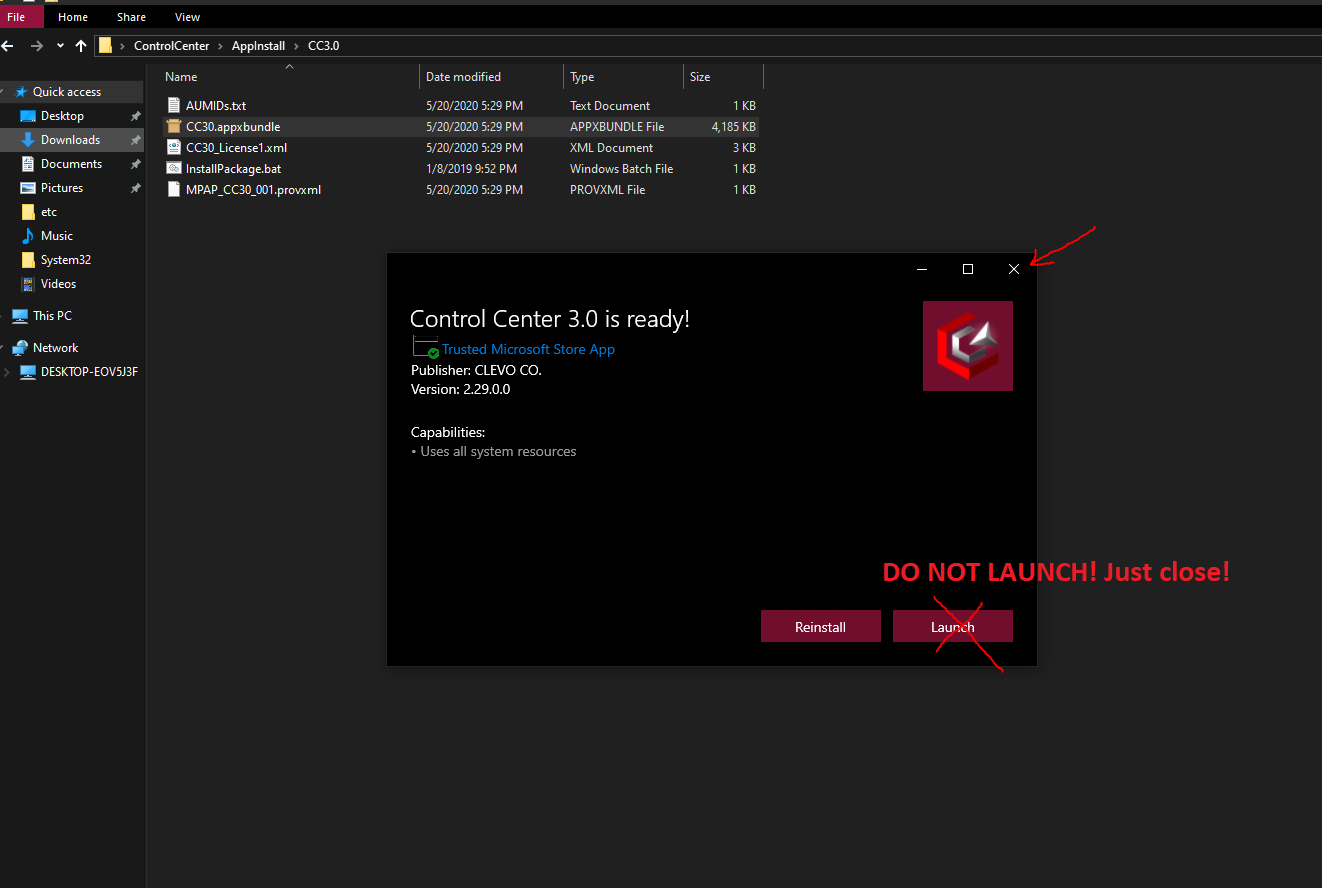
Task: Select the InstallPackage.bat file icon
Action: pyautogui.click(x=174, y=168)
